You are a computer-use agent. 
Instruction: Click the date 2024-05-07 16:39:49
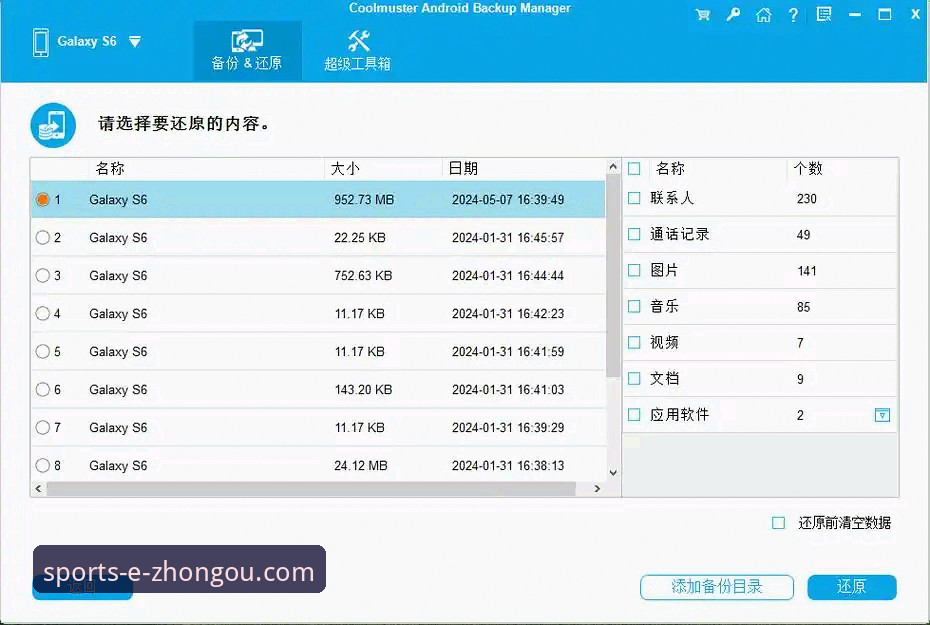[x=508, y=200]
